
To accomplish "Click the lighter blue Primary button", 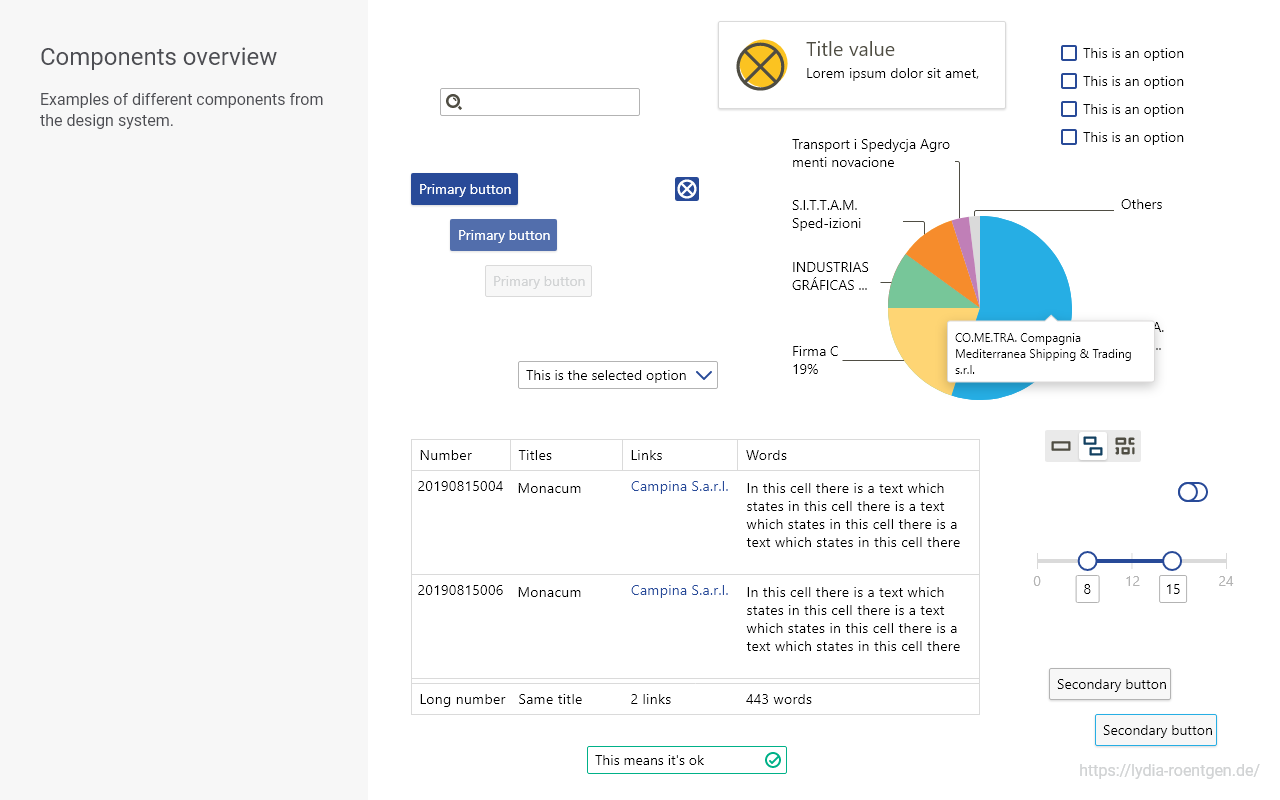I will pyautogui.click(x=503, y=235).
